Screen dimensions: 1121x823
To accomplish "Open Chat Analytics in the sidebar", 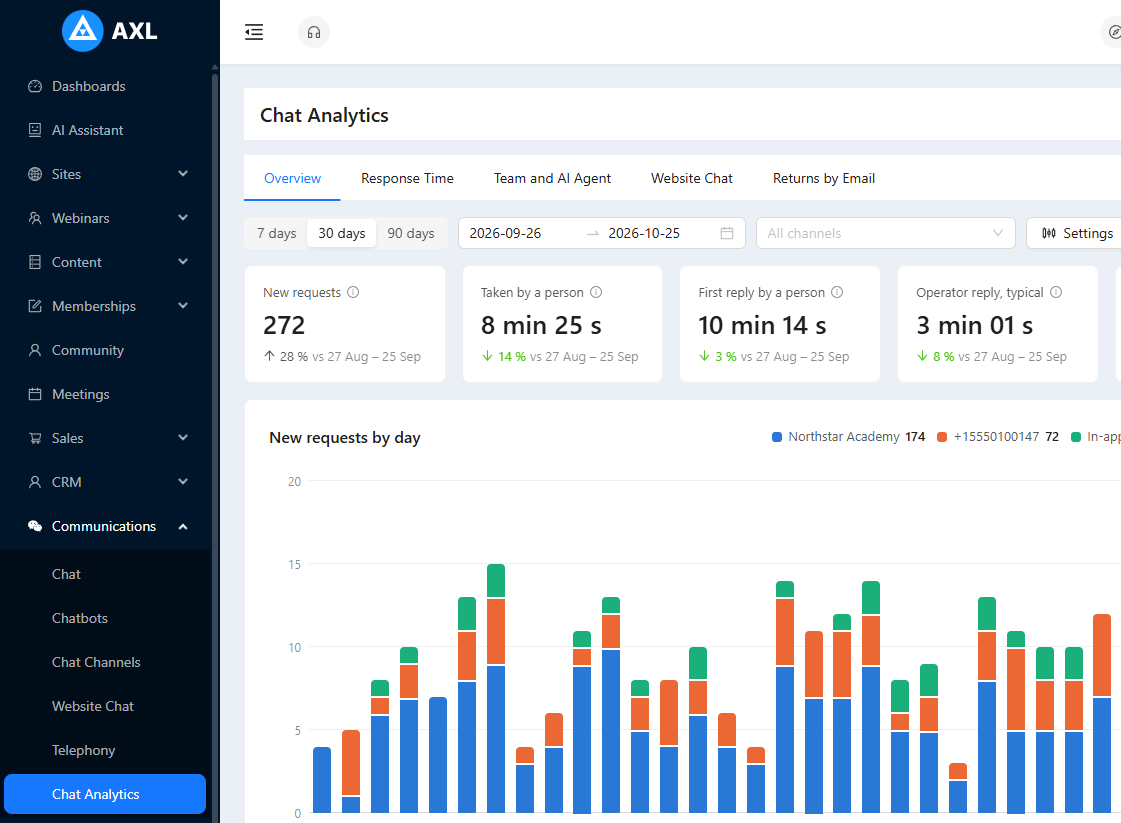I will [x=105, y=794].
